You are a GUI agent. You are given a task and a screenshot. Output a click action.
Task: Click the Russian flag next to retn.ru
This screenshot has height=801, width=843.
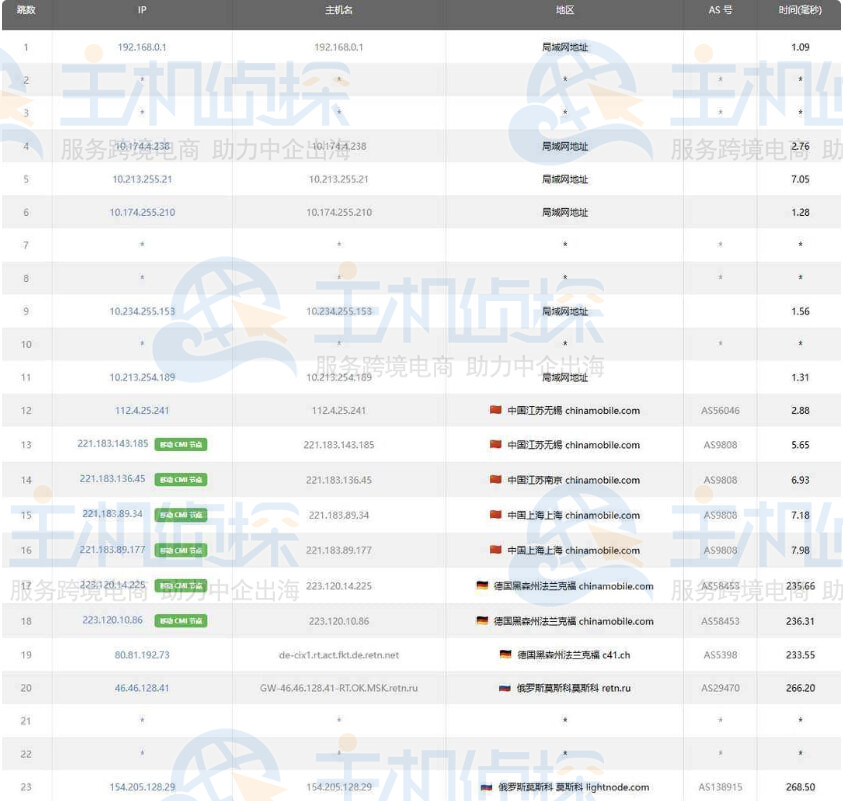click(x=505, y=688)
